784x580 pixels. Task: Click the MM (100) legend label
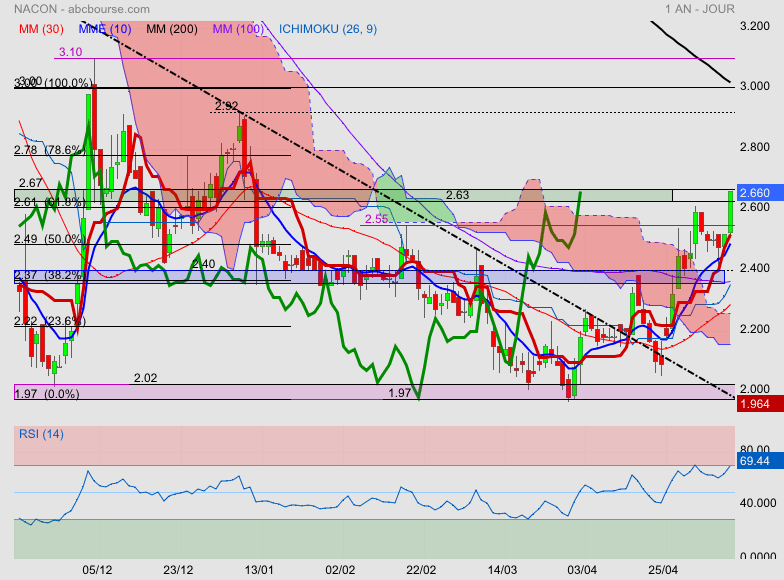click(238, 29)
